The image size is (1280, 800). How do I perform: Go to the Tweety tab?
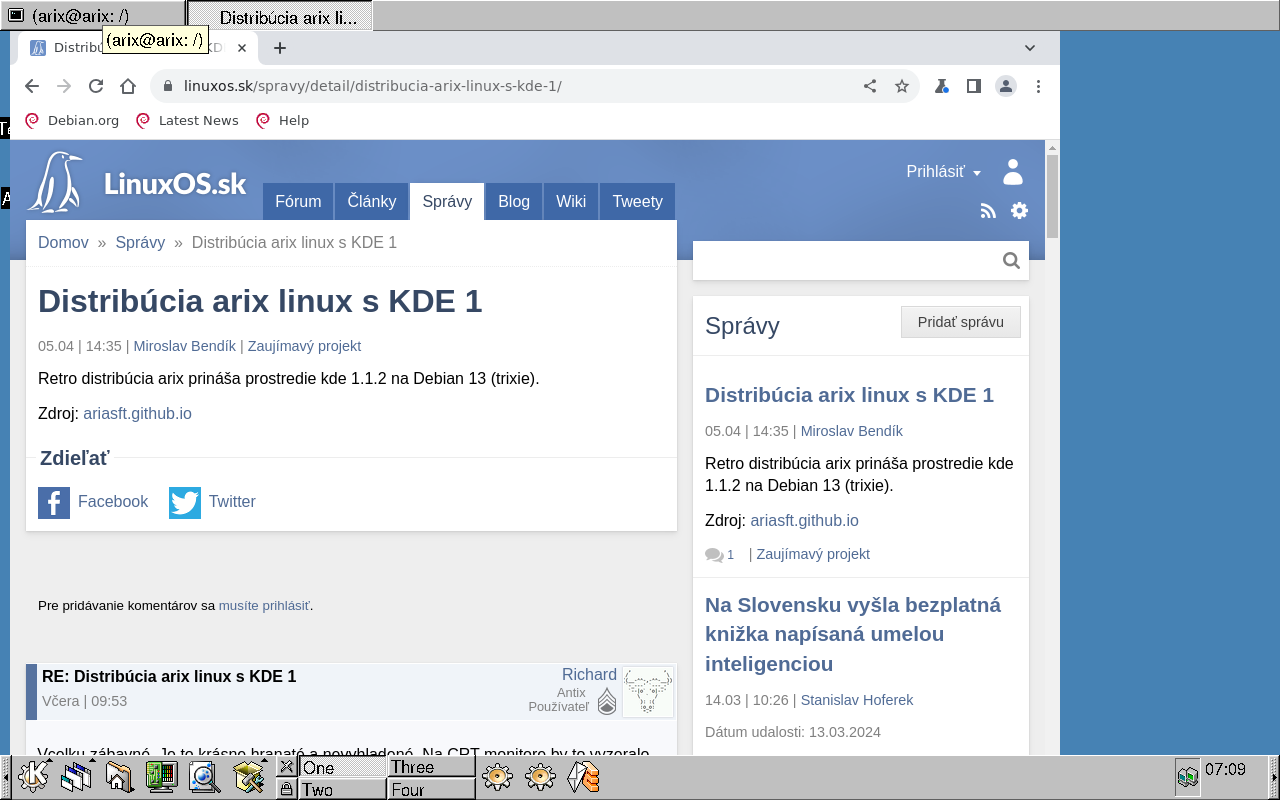click(637, 201)
